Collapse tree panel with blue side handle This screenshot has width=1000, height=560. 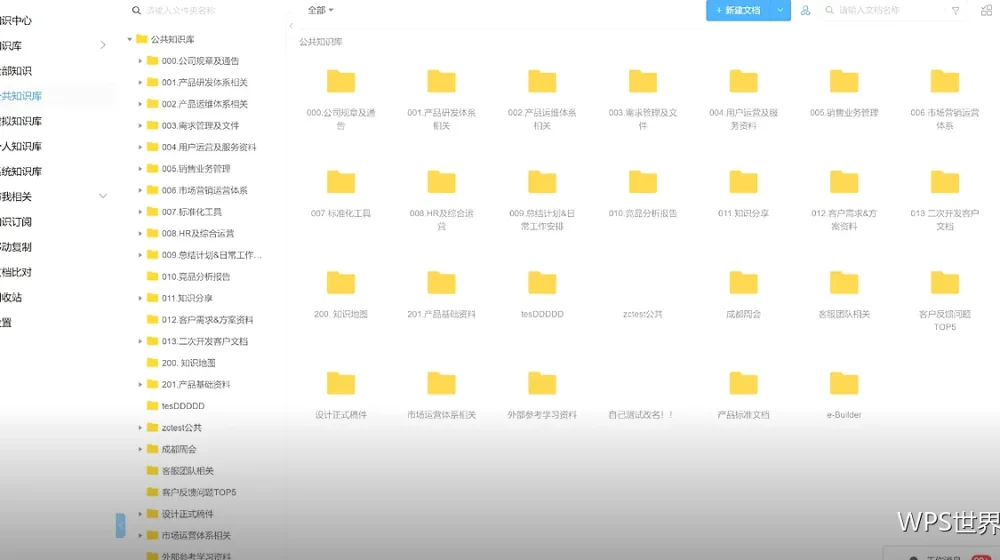point(121,526)
